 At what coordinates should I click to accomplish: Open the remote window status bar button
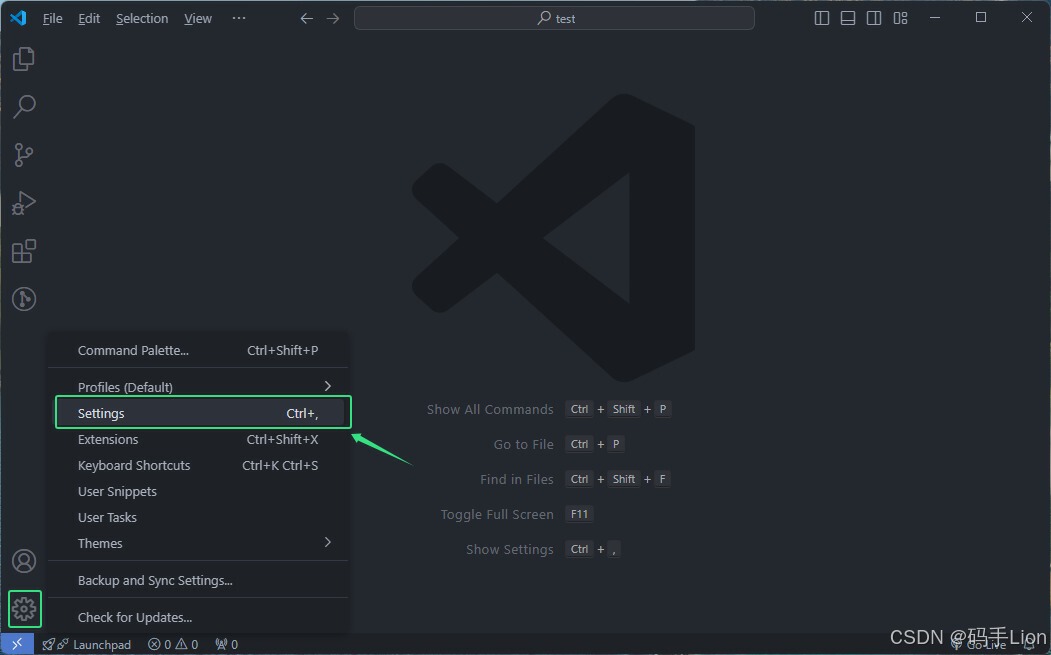pyautogui.click(x=17, y=644)
